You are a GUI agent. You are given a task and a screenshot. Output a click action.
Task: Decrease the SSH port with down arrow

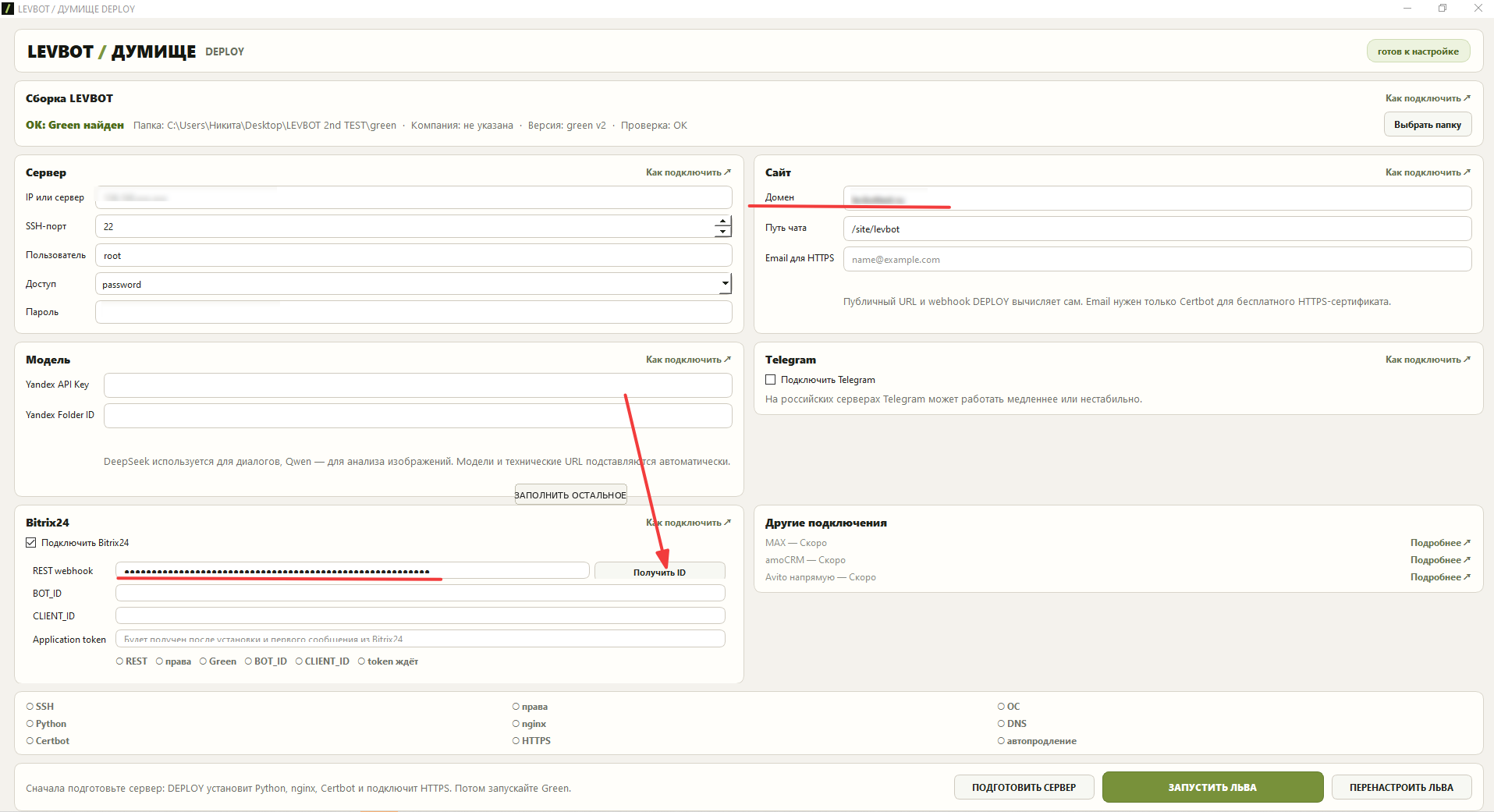tap(722, 231)
